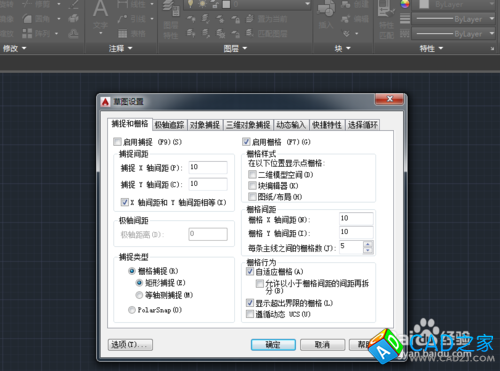Click the 选项(T)... options button
This screenshot has width=500, height=371.
pyautogui.click(x=130, y=345)
